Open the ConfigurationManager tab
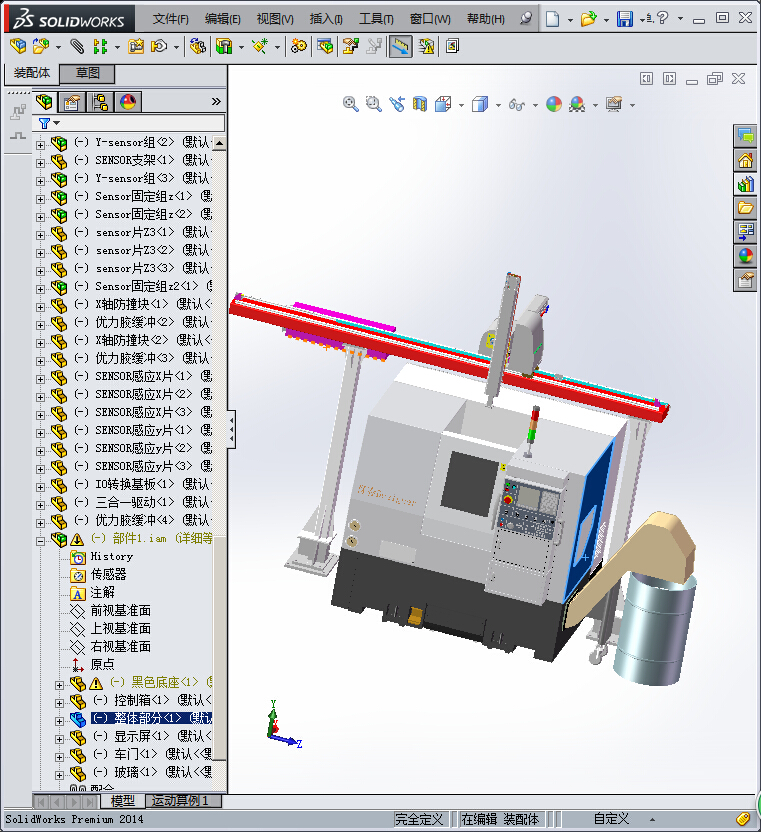The height and width of the screenshot is (832, 761). (100, 101)
